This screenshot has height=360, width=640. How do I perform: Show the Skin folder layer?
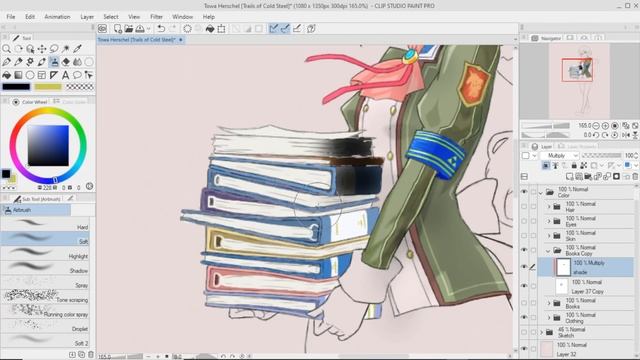(524, 236)
